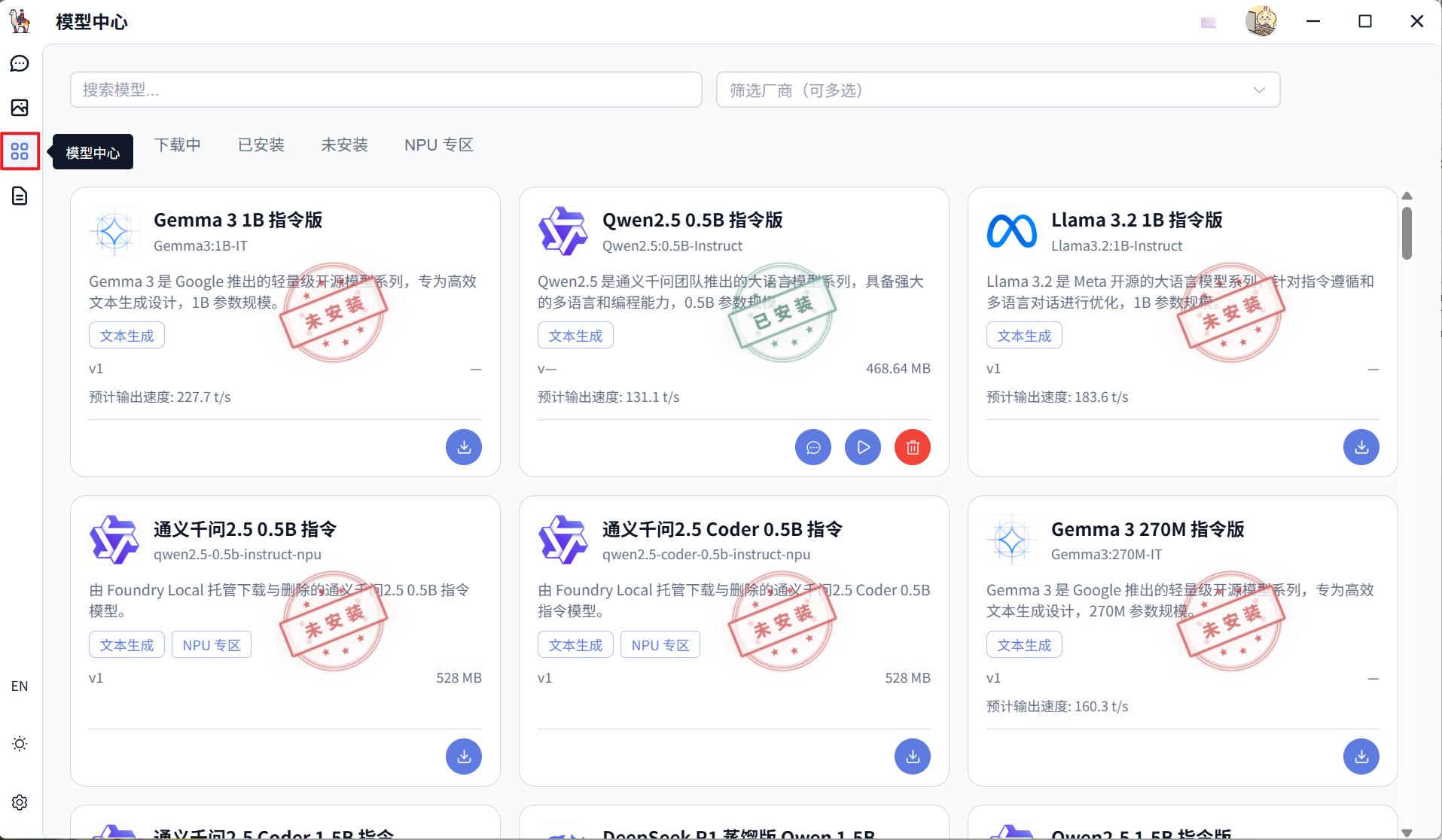Image resolution: width=1442 pixels, height=840 pixels.
Task: Click the app logo in the title bar
Action: click(20, 21)
